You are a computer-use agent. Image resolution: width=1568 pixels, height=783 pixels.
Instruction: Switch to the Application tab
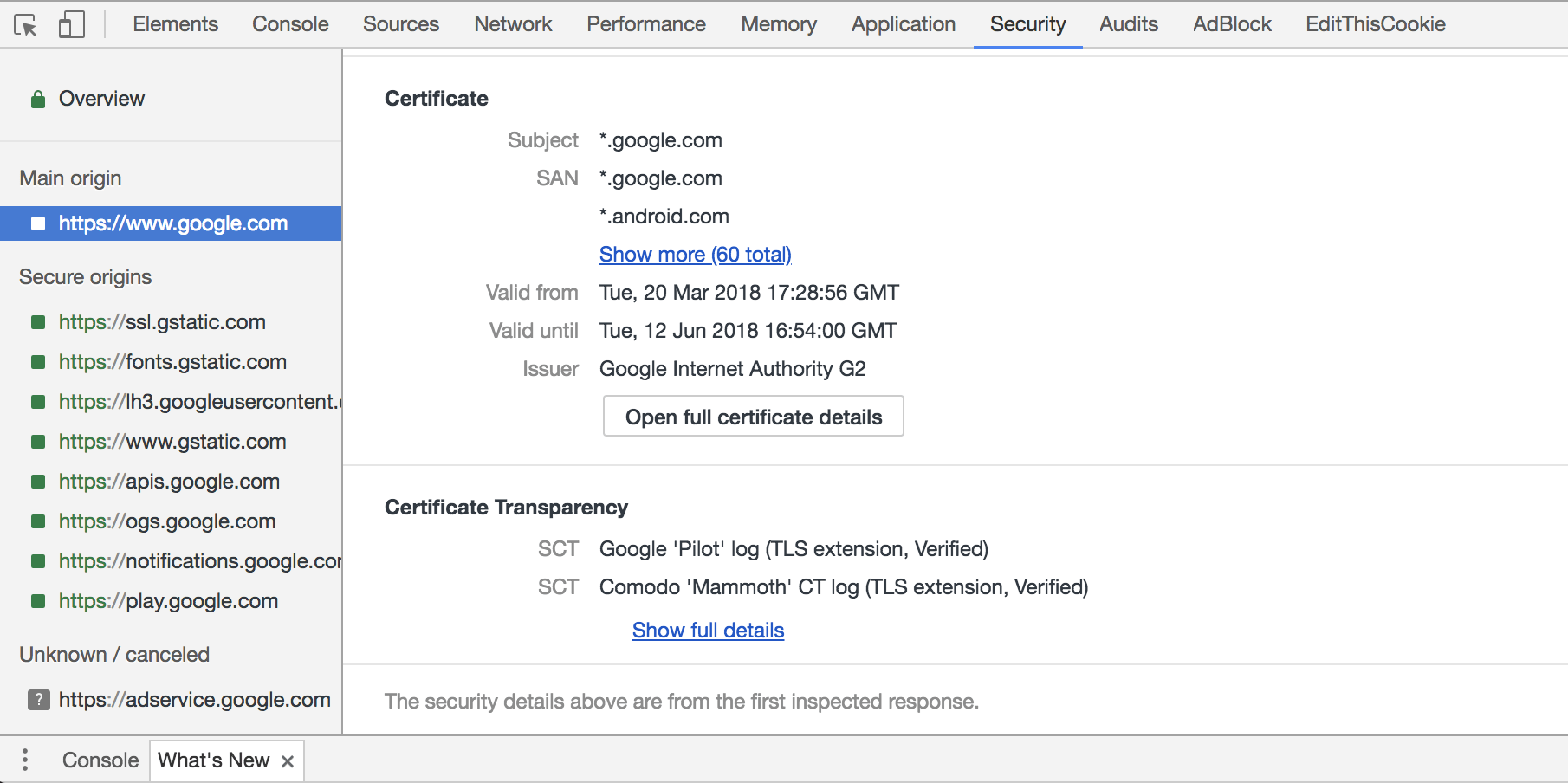click(904, 24)
